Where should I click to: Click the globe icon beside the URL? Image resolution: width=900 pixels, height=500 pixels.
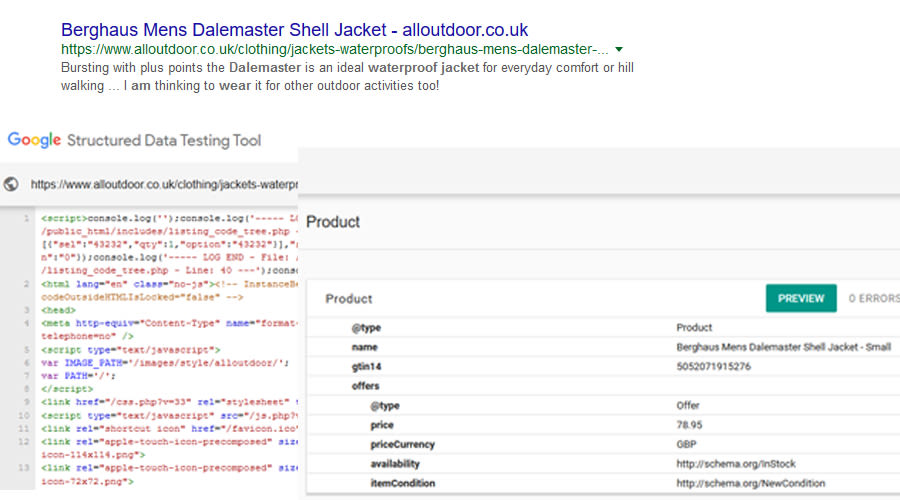tap(11, 184)
